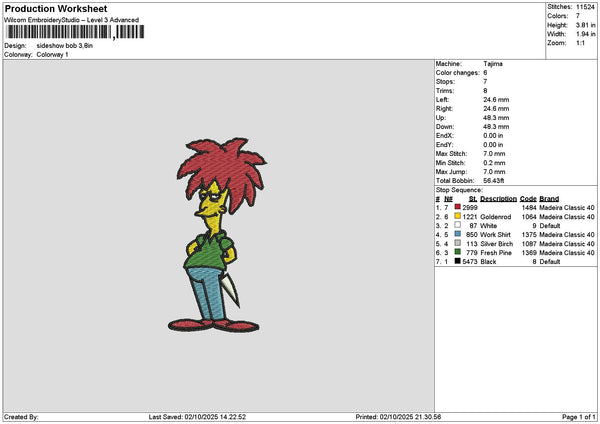Click the 'Stops:' label
The height and width of the screenshot is (424, 600).
tap(445, 82)
